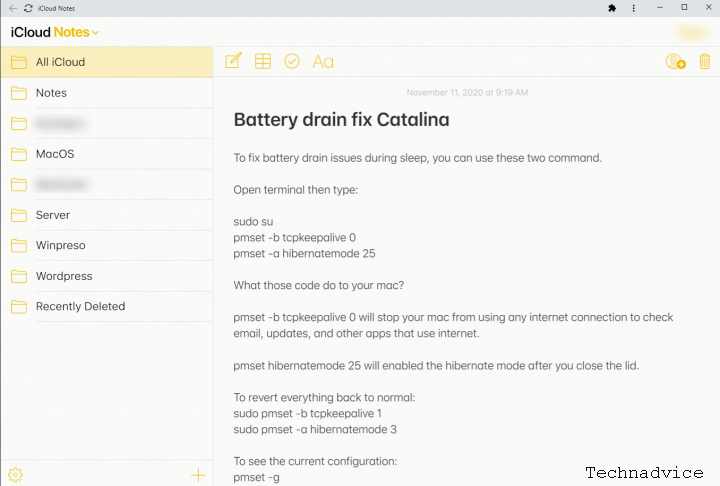The height and width of the screenshot is (486, 720).
Task: Open the MacOS folder
Action: click(x=107, y=154)
